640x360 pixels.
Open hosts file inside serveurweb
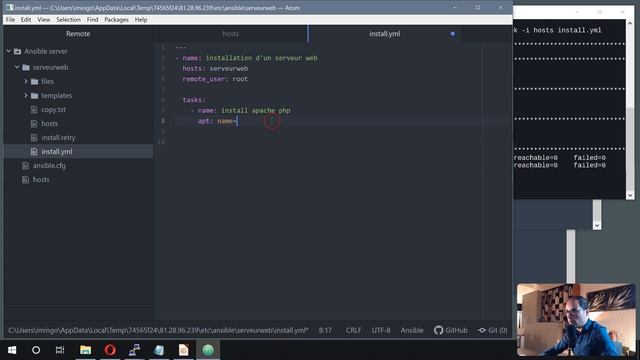pyautogui.click(x=49, y=123)
